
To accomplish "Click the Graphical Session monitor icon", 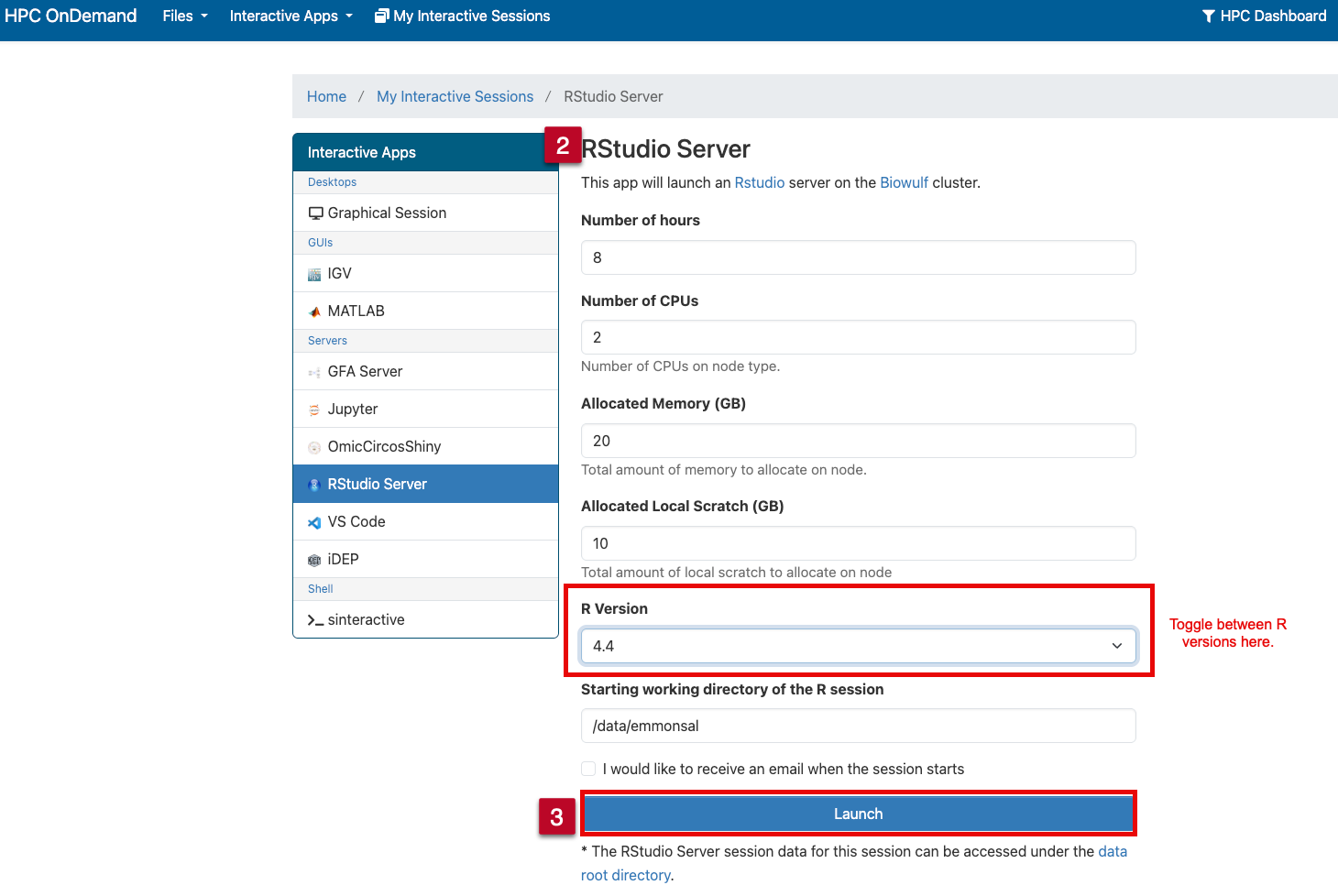I will pyautogui.click(x=315, y=213).
